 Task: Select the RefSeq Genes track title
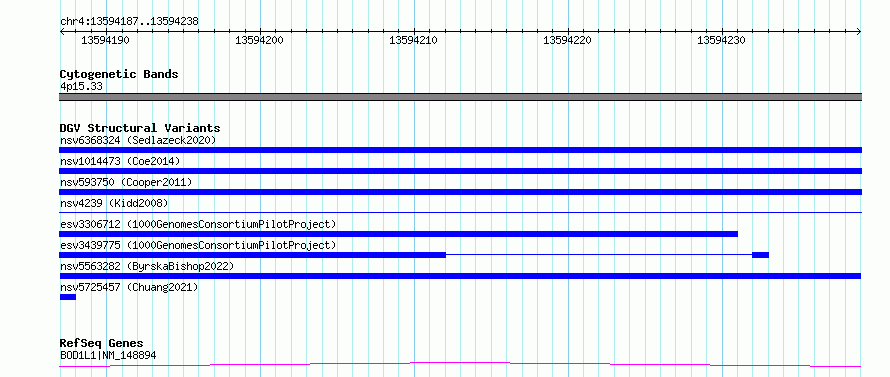coord(102,344)
